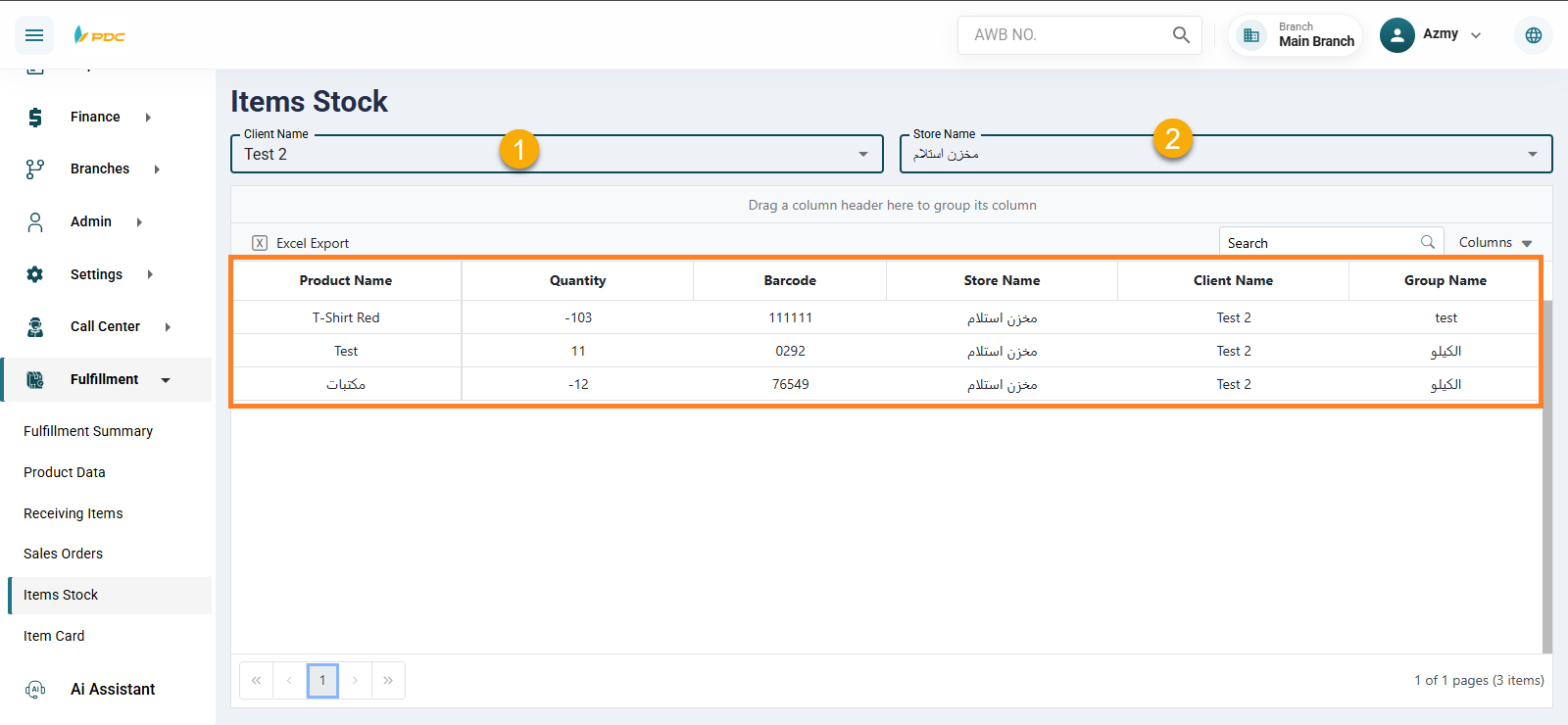The height and width of the screenshot is (725, 1568).
Task: Click the Main Branch selector
Action: pyautogui.click(x=1296, y=35)
